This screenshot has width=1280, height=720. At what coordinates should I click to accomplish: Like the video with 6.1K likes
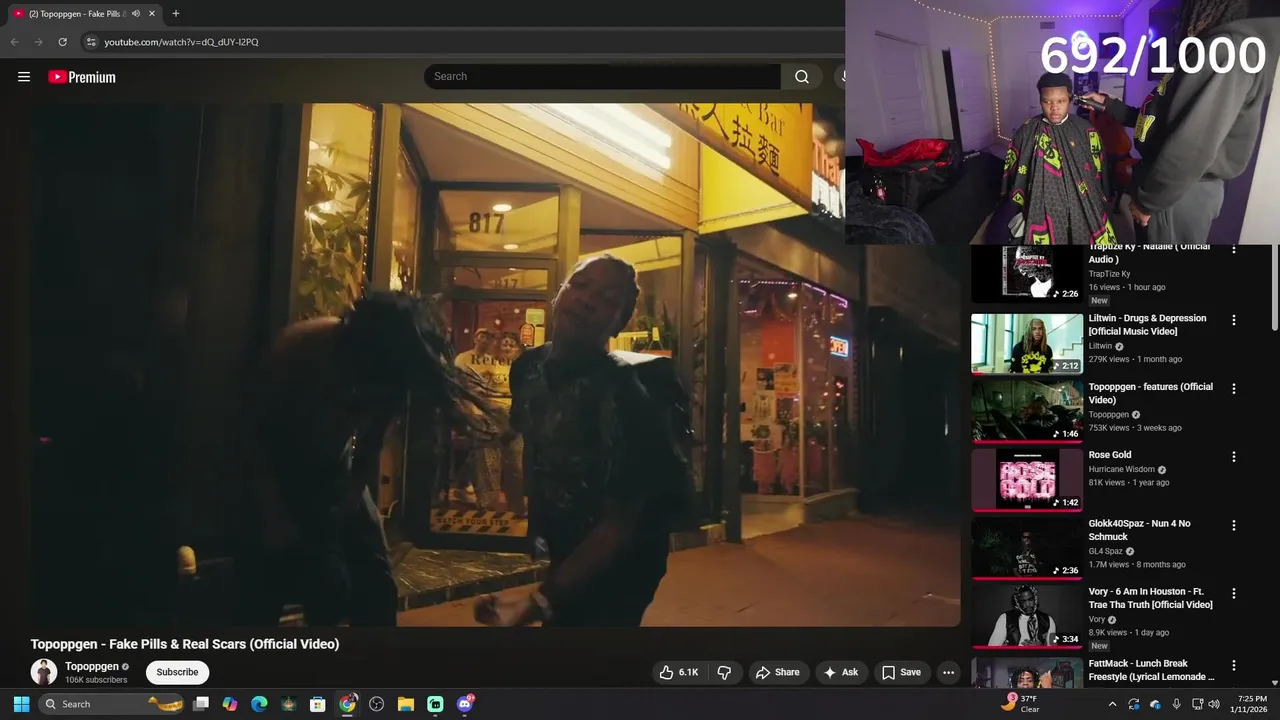pos(678,673)
